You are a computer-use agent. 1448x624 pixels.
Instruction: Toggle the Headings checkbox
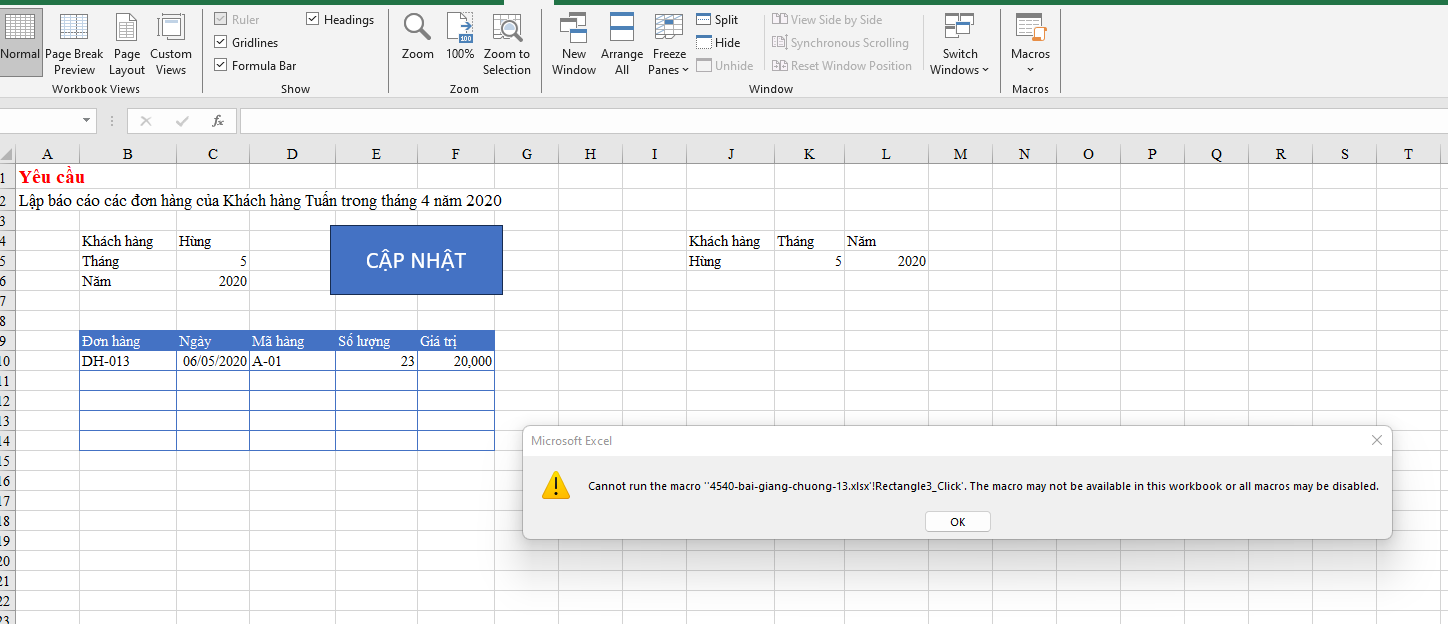tap(313, 20)
